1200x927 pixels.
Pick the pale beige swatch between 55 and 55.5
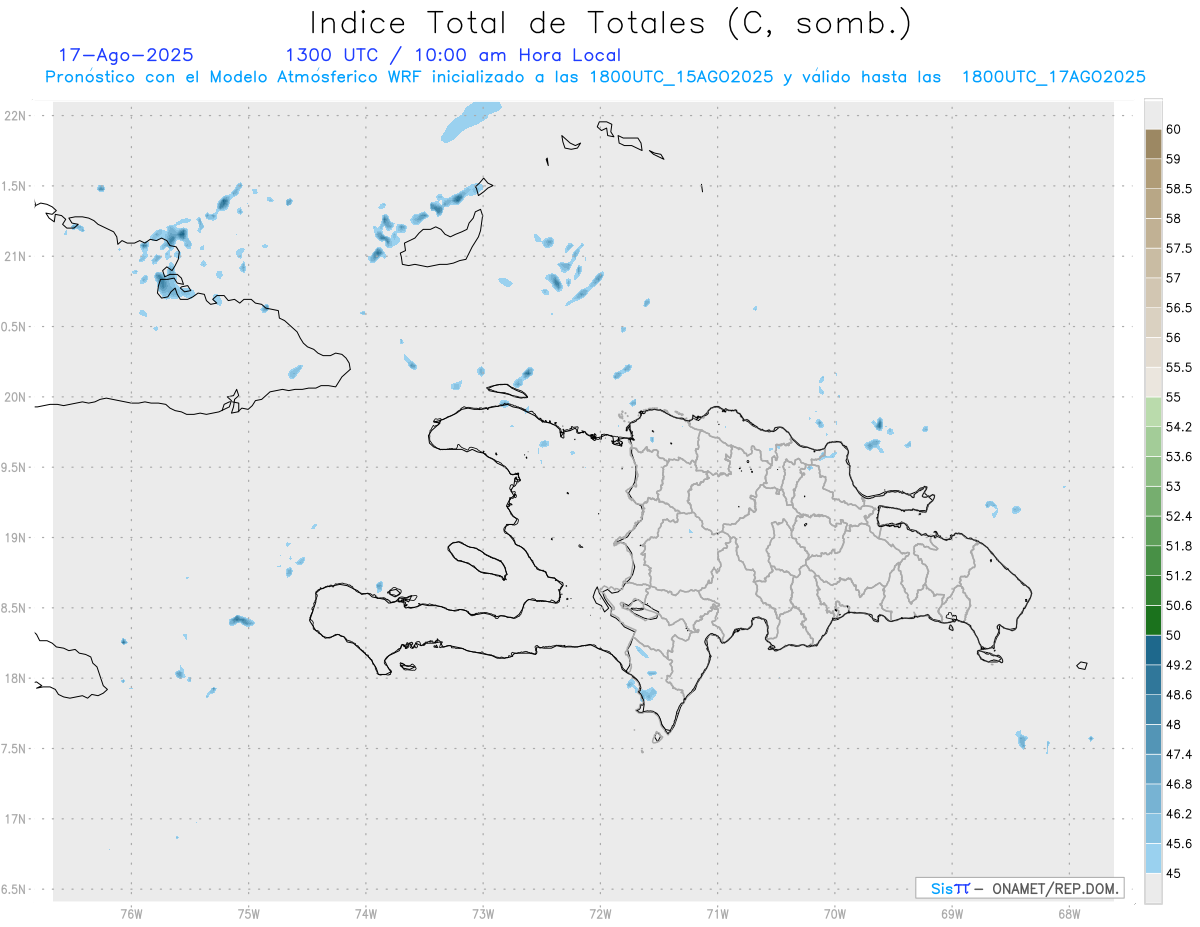[x=1153, y=383]
